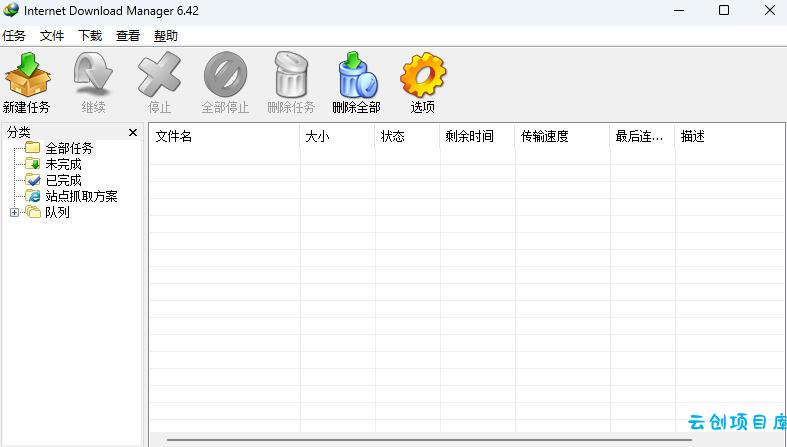787x447 pixels.
Task: Sort by the 状态 column header
Action: pyautogui.click(x=408, y=136)
